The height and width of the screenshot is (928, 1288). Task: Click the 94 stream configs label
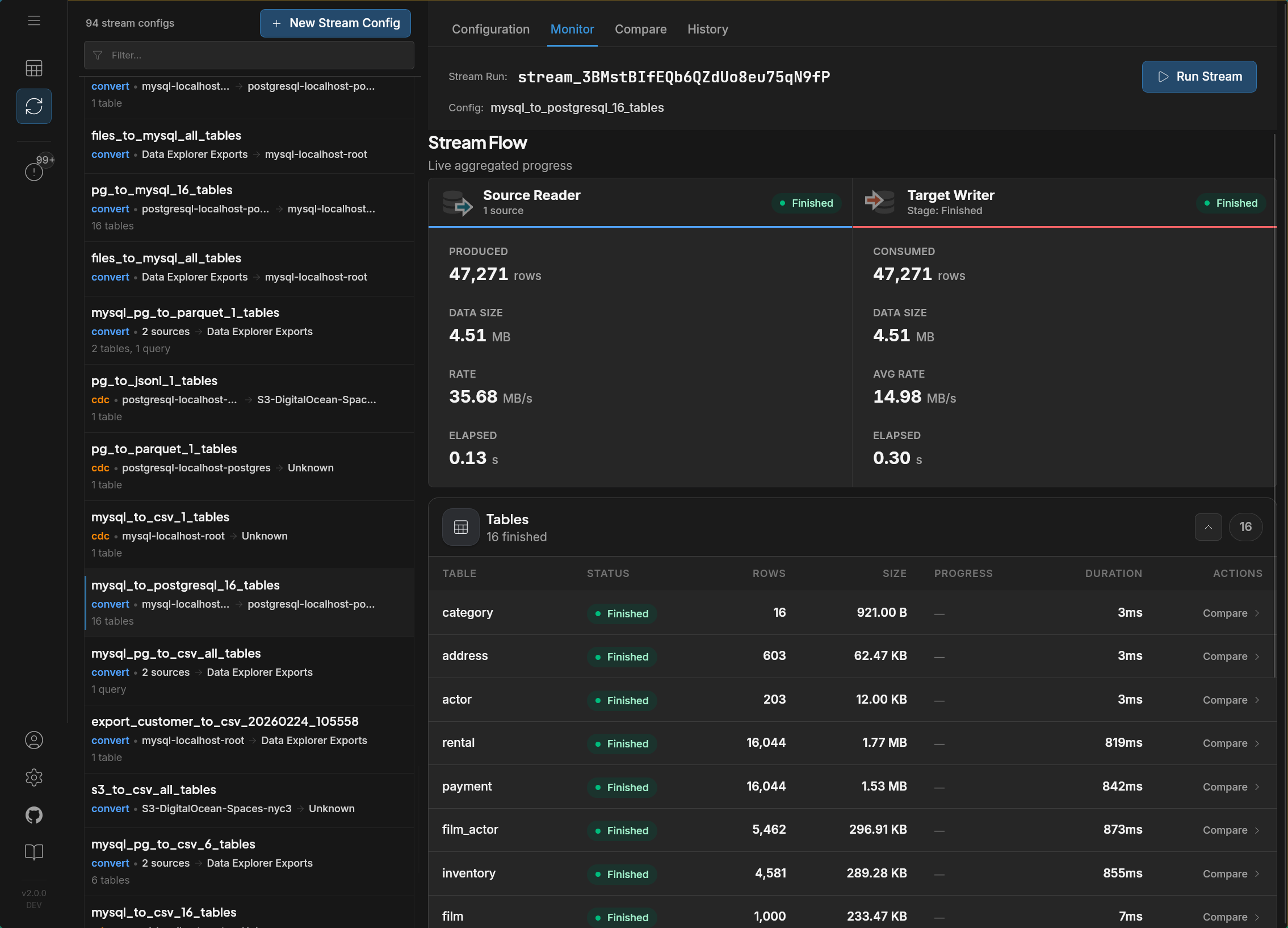130,23
